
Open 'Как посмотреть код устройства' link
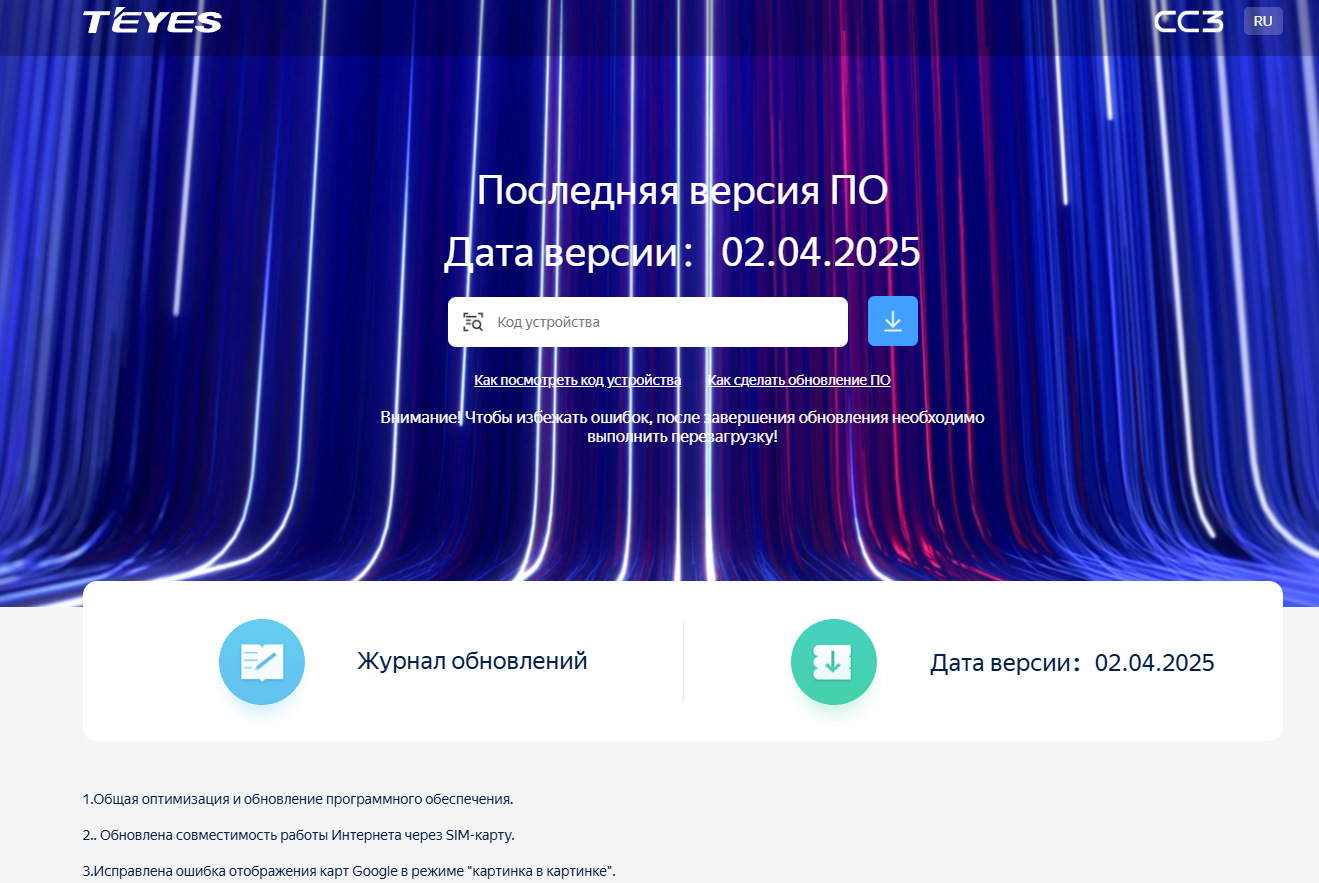[x=578, y=380]
